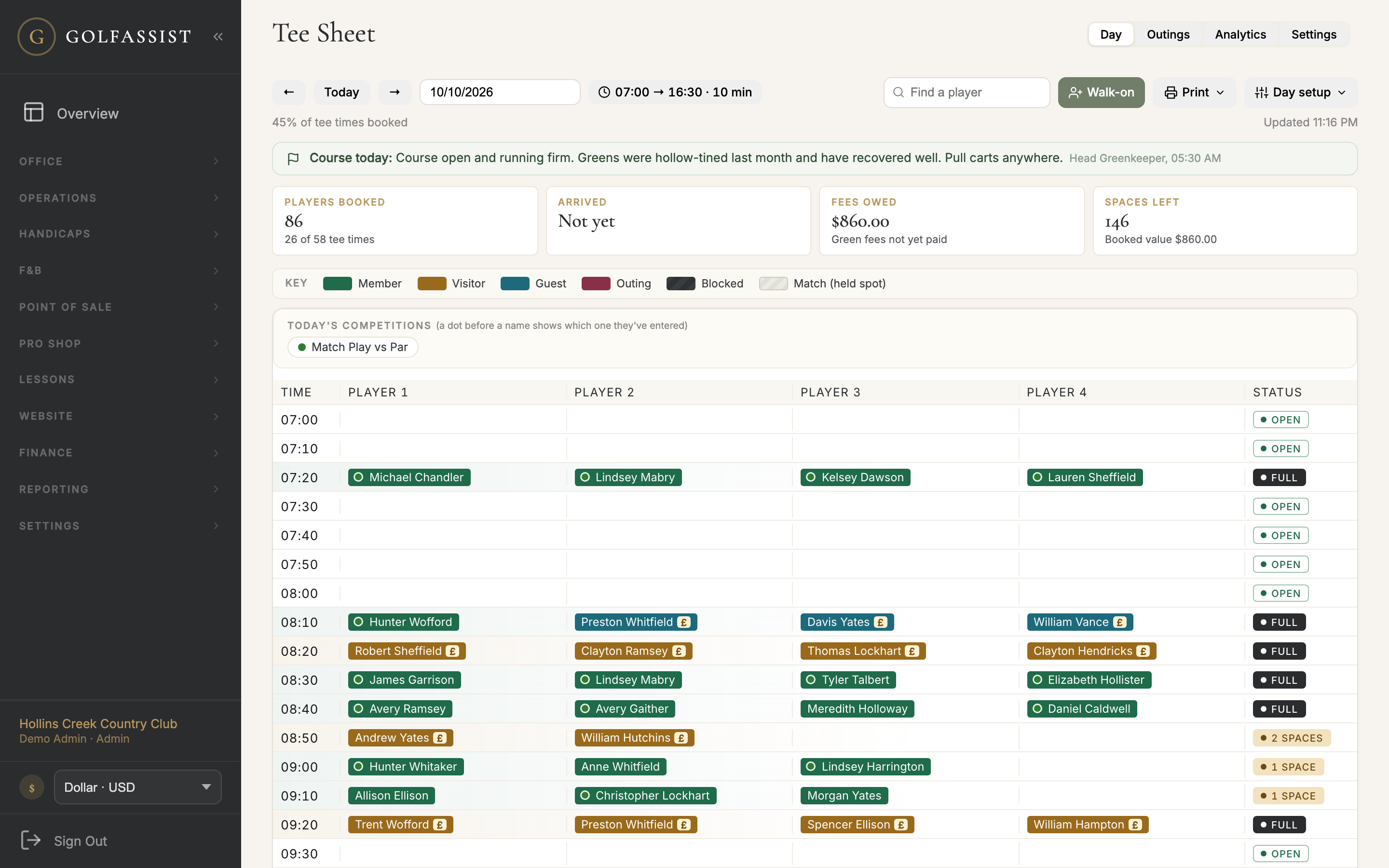Switch to the Settings tab
Image resolution: width=1389 pixels, height=868 pixels.
tap(1314, 34)
